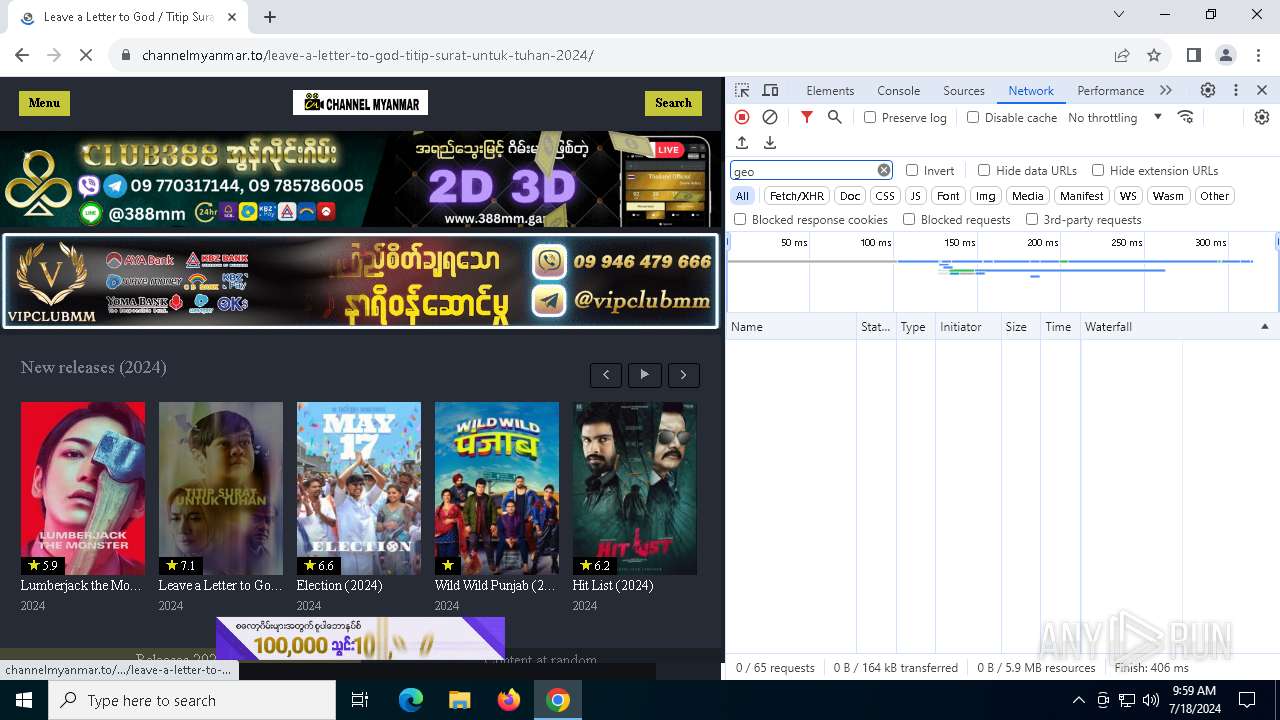Image resolution: width=1280 pixels, height=720 pixels.
Task: Open Firefox from taskbar
Action: click(509, 700)
